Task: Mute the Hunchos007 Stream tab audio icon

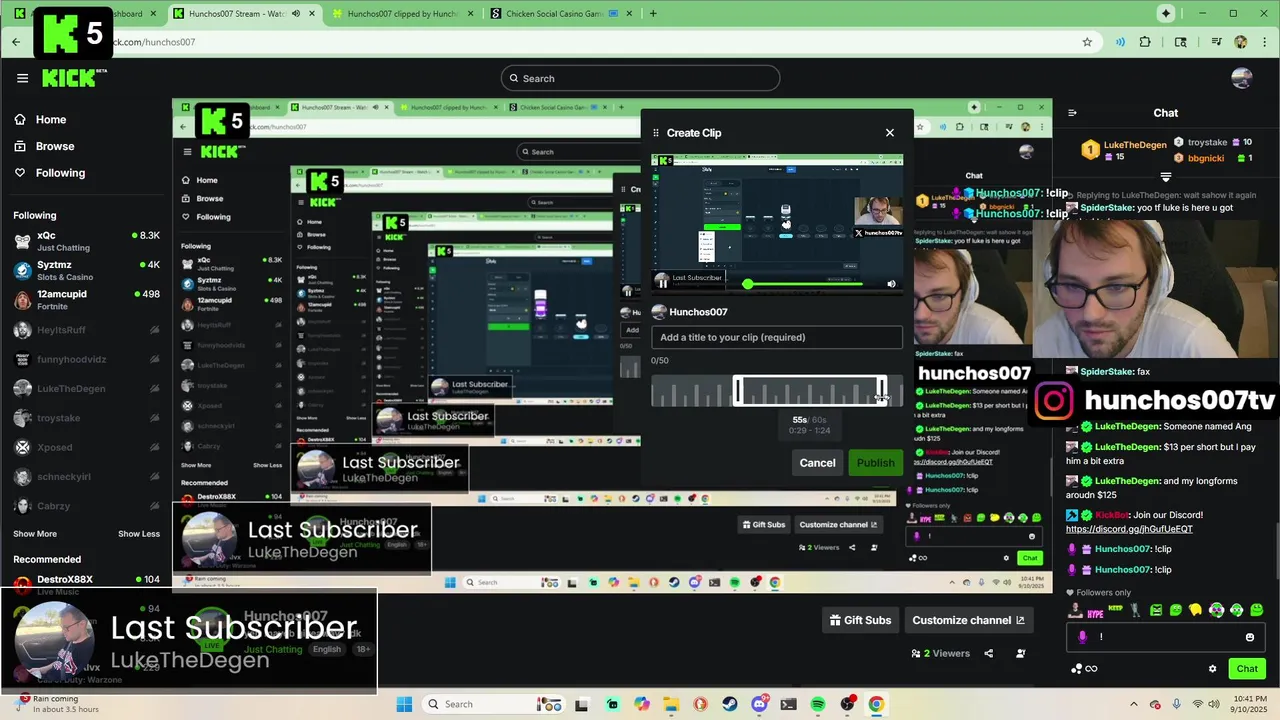Action: pyautogui.click(x=296, y=13)
